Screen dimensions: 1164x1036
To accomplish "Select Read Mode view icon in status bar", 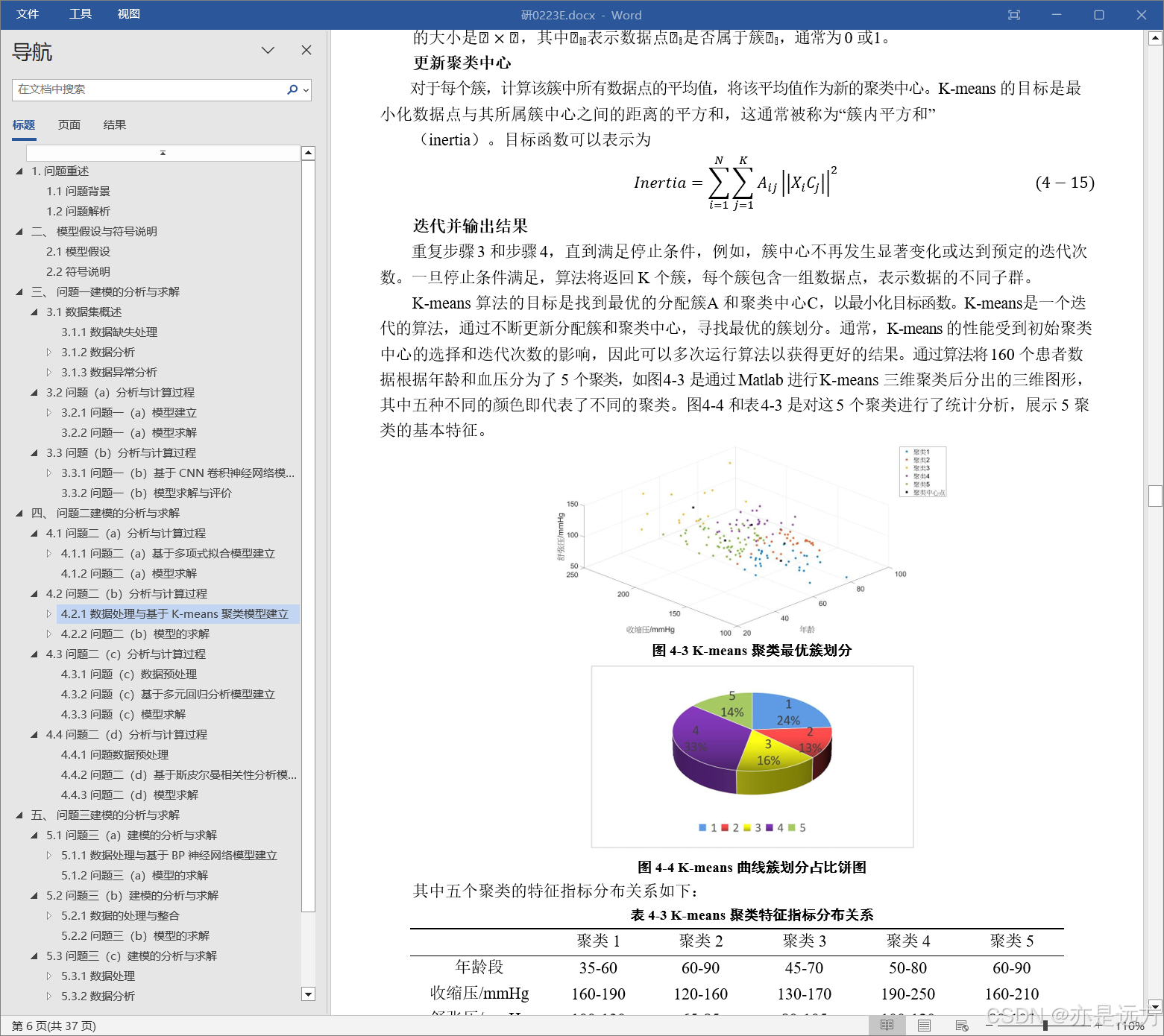I will pos(887,1026).
